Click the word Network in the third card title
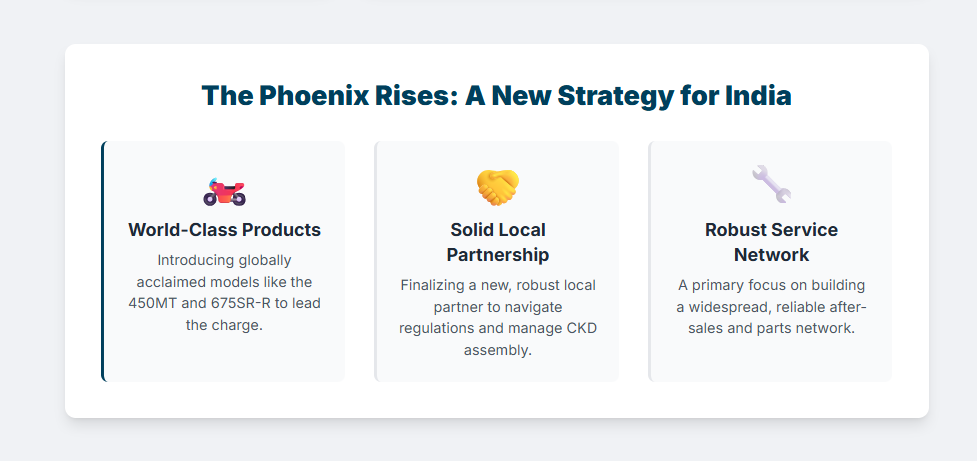This screenshot has width=977, height=461. pyautogui.click(x=771, y=255)
